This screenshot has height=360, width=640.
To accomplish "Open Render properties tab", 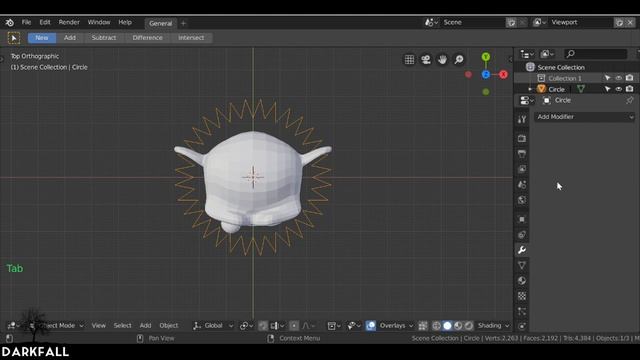I will pos(522,139).
